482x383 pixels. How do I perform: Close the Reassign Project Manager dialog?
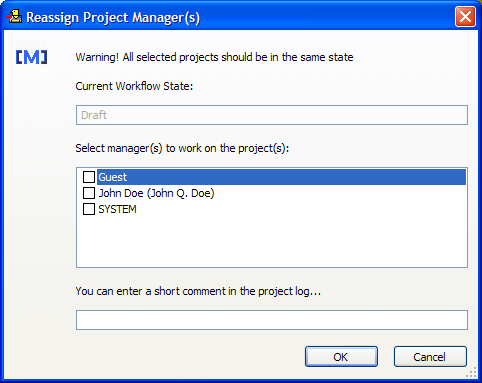click(465, 17)
